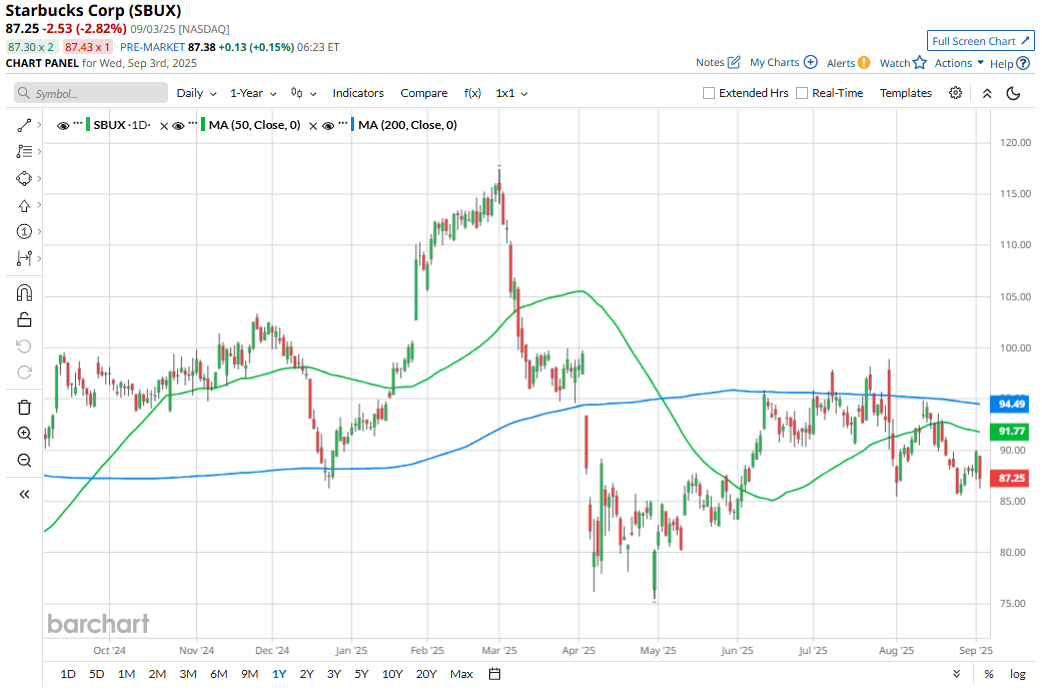The width and height of the screenshot is (1042, 690).
Task: Click the Symbol search field
Action: pos(91,93)
